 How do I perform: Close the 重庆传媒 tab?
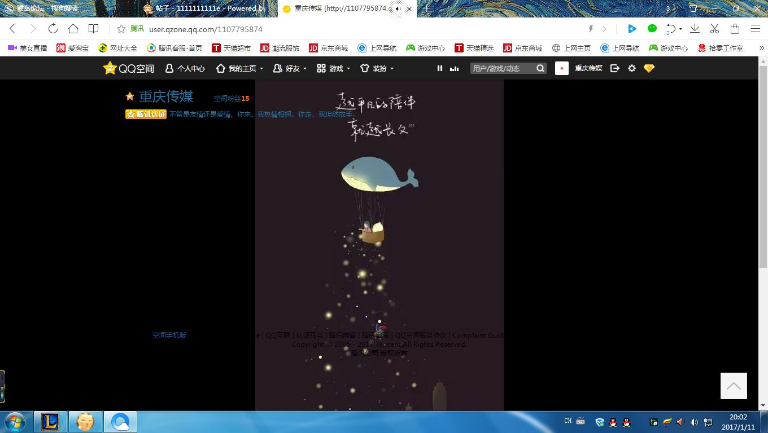pyautogui.click(x=409, y=9)
